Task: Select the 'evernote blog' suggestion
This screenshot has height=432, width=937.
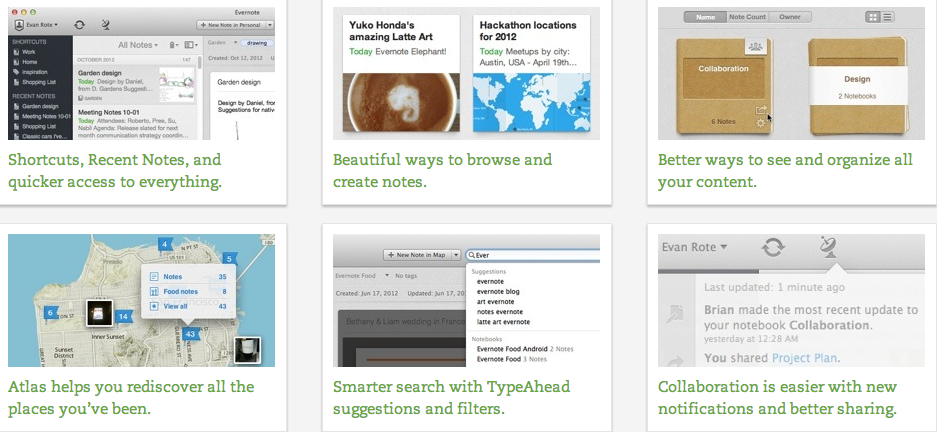Action: 498,292
